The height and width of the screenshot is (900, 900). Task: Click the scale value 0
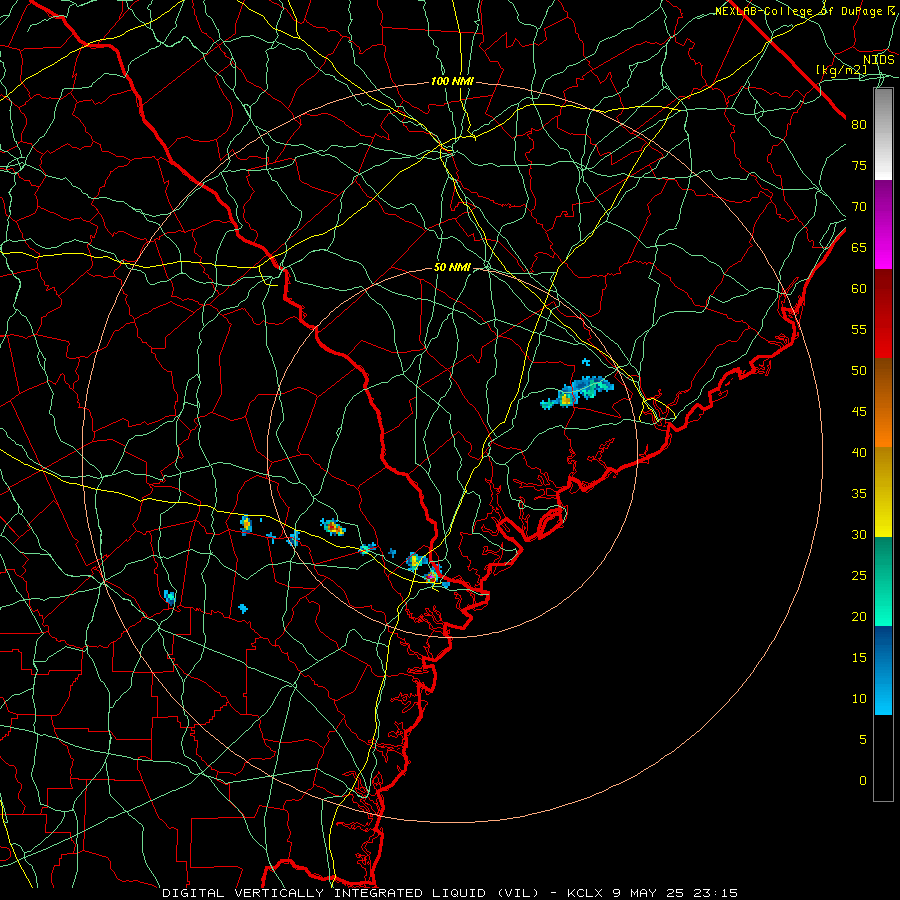[863, 781]
